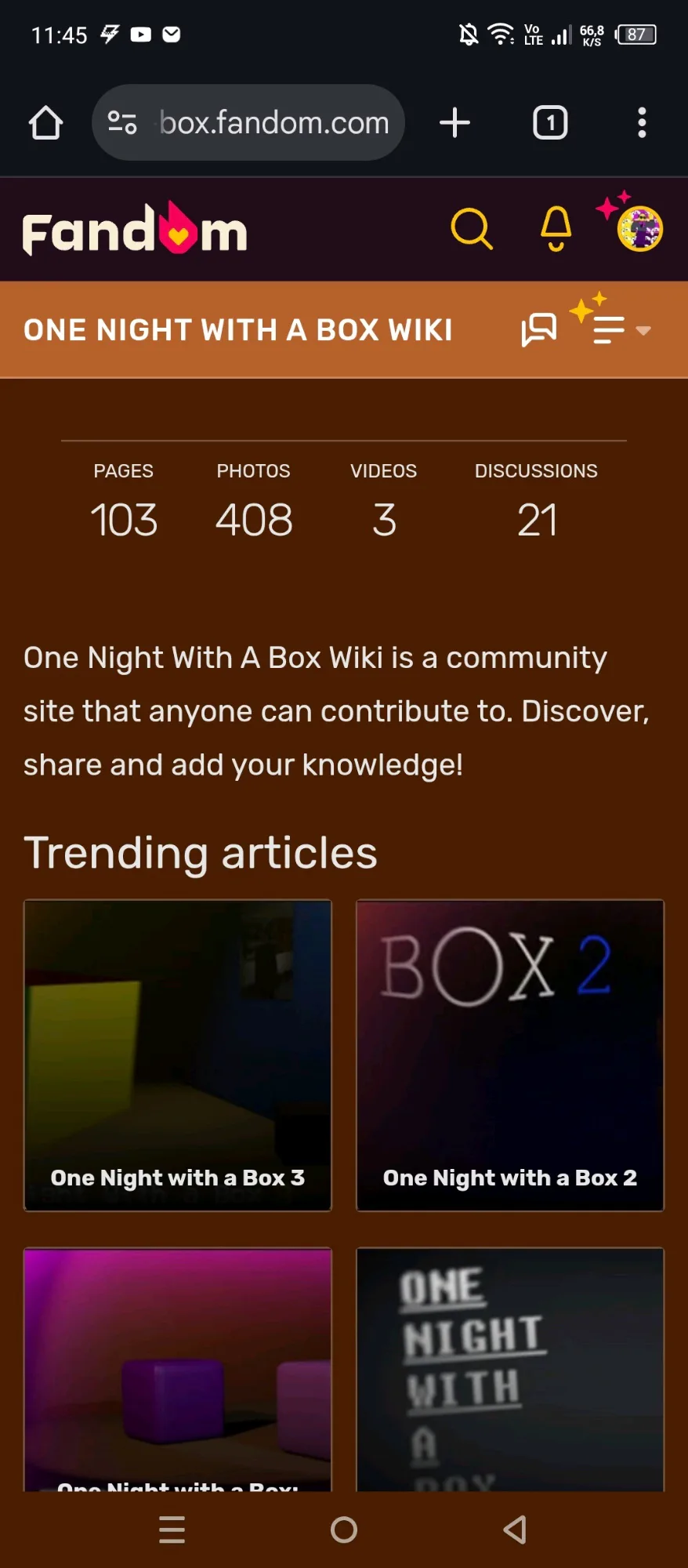Image resolution: width=688 pixels, height=1568 pixels.
Task: Tap the browser home icon
Action: pyautogui.click(x=45, y=123)
